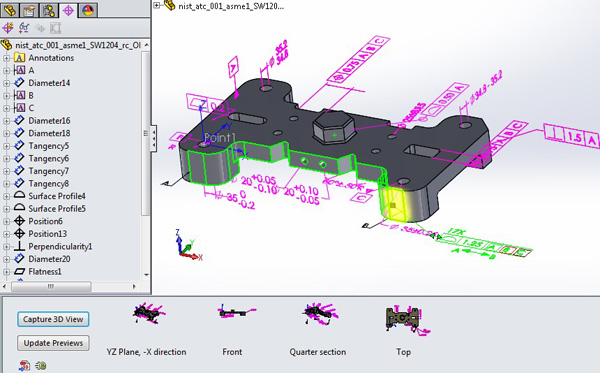Open the ConfigurationManager tab
Viewport: 600px width, 373px height.
[49, 10]
